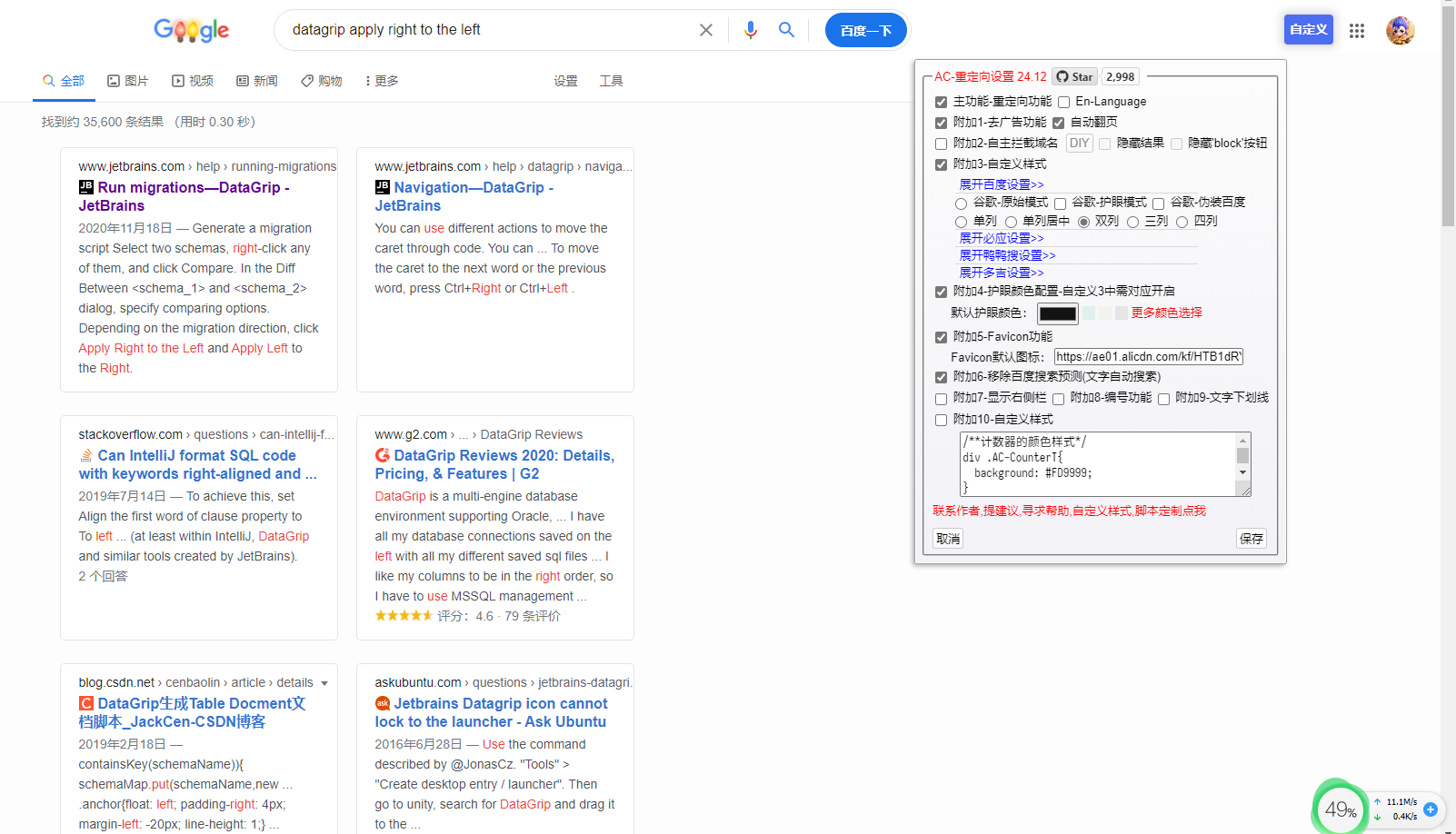This screenshot has width=1456, height=834.
Task: Expand 展开多吉设置 options
Action: pyautogui.click(x=1002, y=272)
